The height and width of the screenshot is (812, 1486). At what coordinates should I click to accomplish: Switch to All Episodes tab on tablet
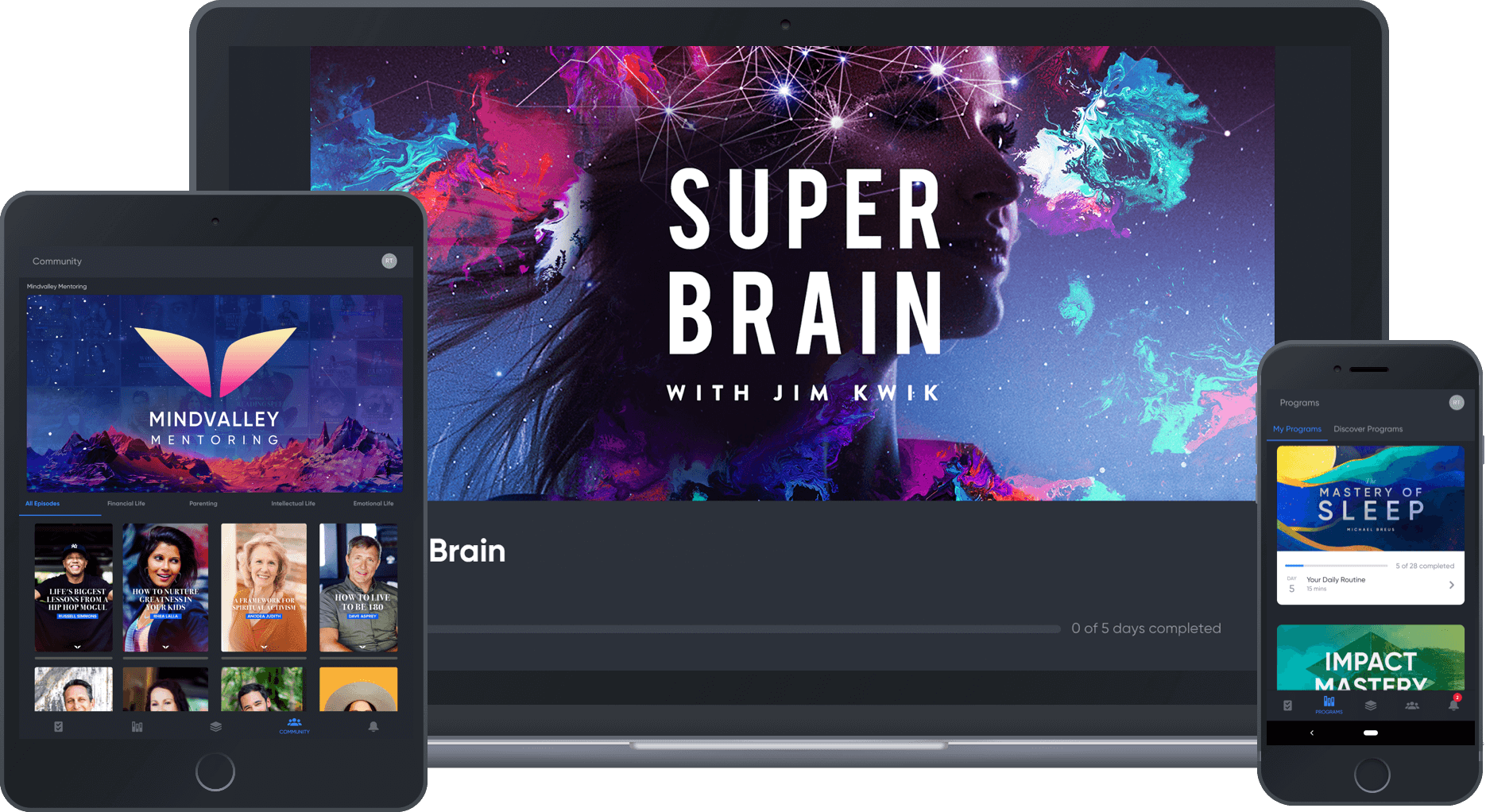[x=43, y=504]
